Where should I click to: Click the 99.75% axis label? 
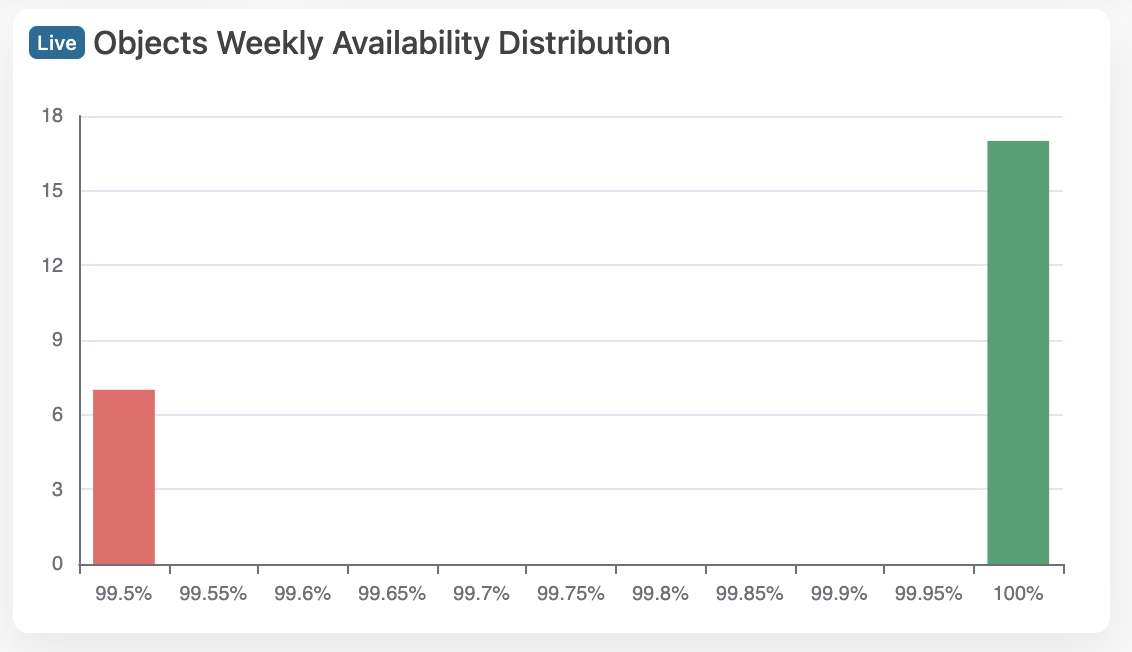pos(571,593)
